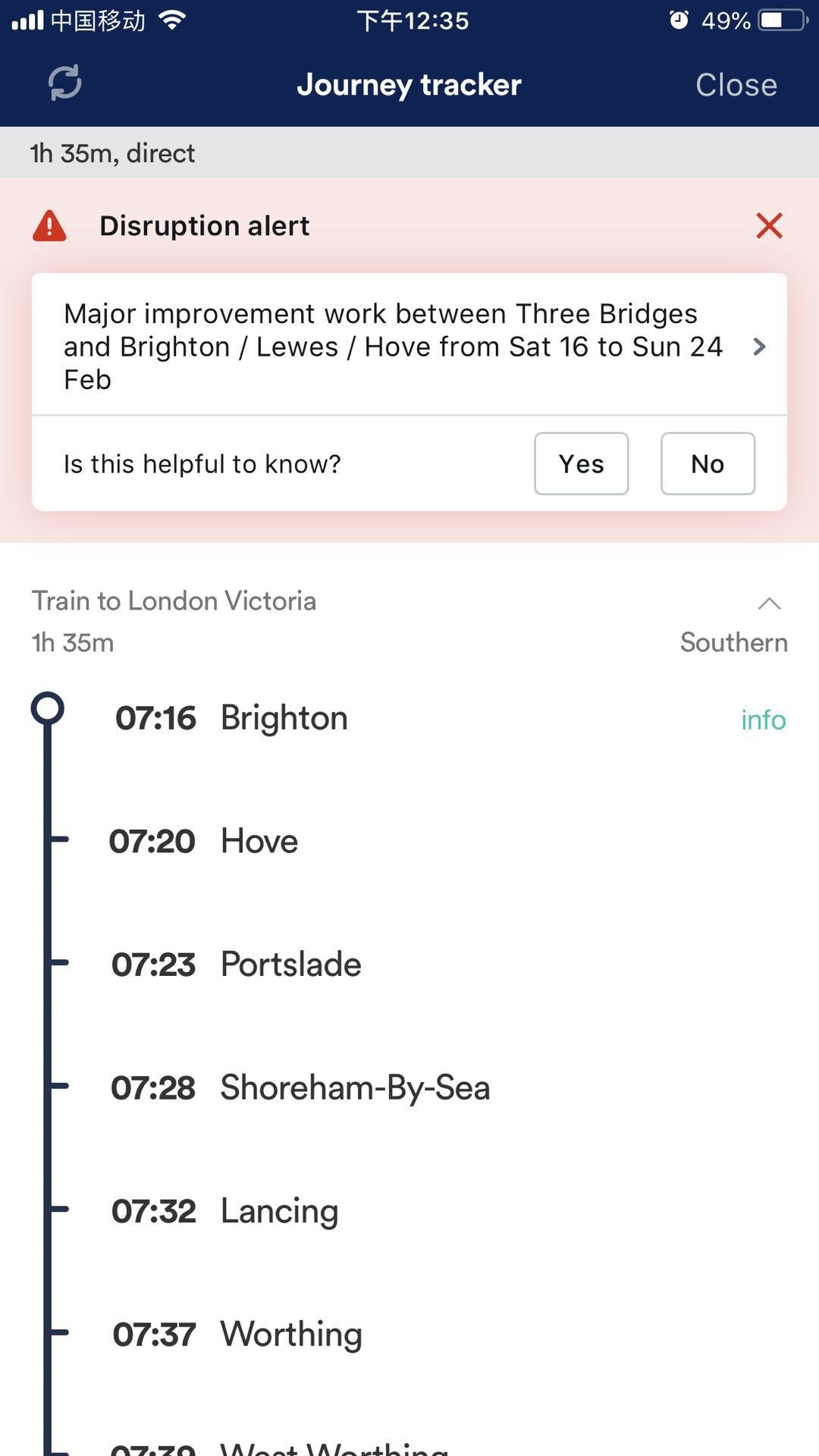The width and height of the screenshot is (819, 1456).
Task: Tap the red disruption warning triangle
Action: pos(50,226)
